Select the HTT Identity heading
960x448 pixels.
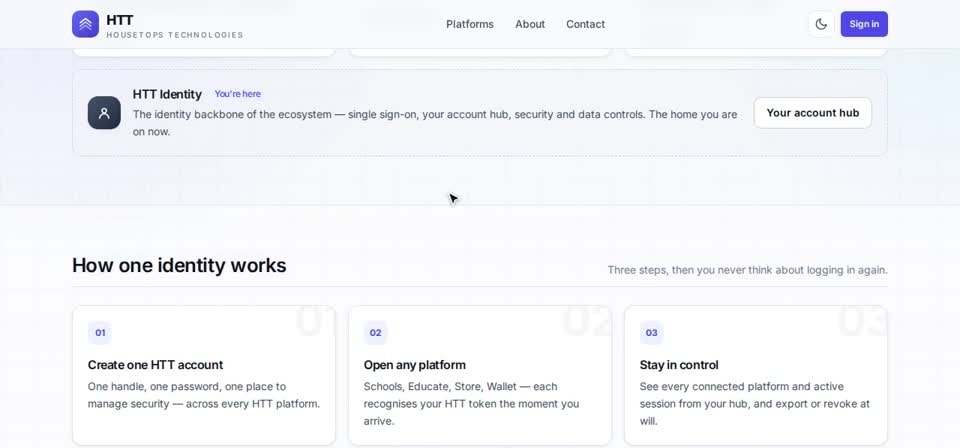(167, 94)
